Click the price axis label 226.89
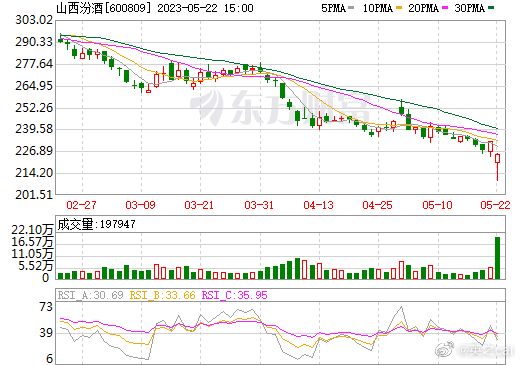This screenshot has width=520, height=365. (x=34, y=151)
